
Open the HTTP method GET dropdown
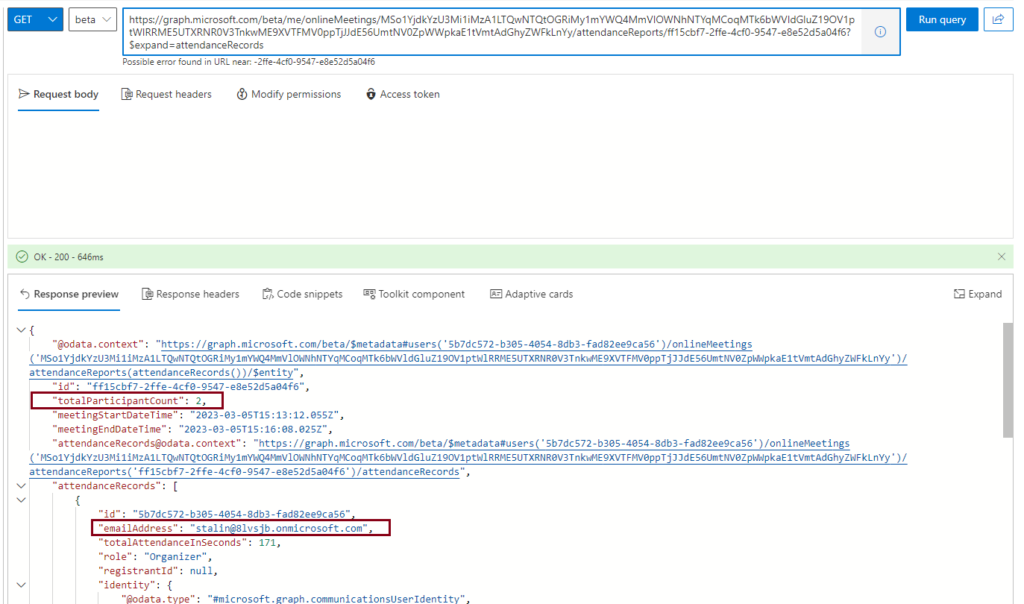(x=36, y=20)
